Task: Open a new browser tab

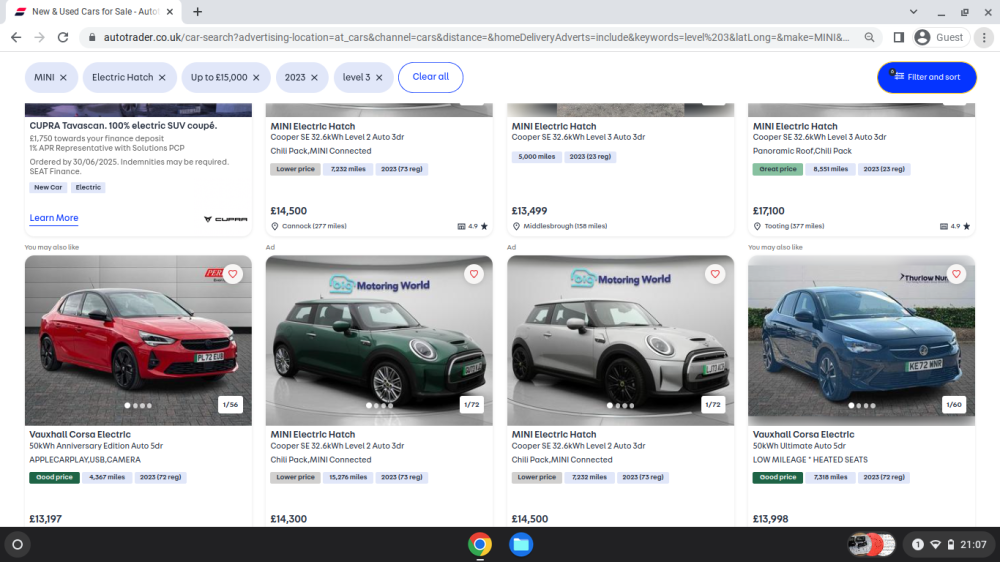Action: click(198, 11)
